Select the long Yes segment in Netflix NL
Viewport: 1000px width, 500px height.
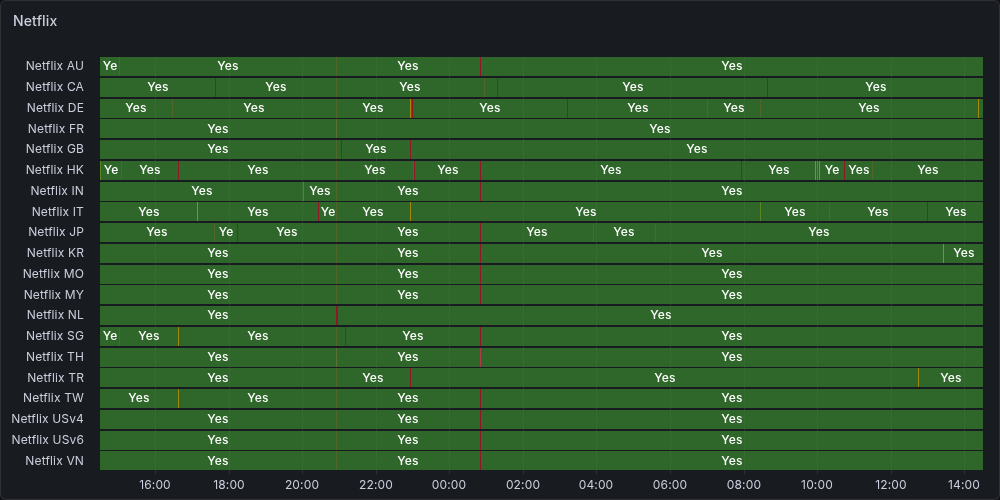tap(660, 315)
